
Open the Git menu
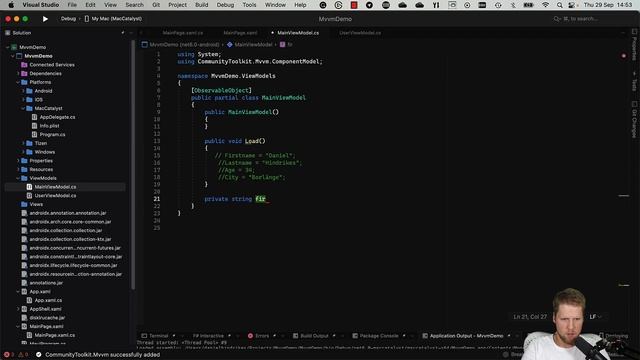156,5
